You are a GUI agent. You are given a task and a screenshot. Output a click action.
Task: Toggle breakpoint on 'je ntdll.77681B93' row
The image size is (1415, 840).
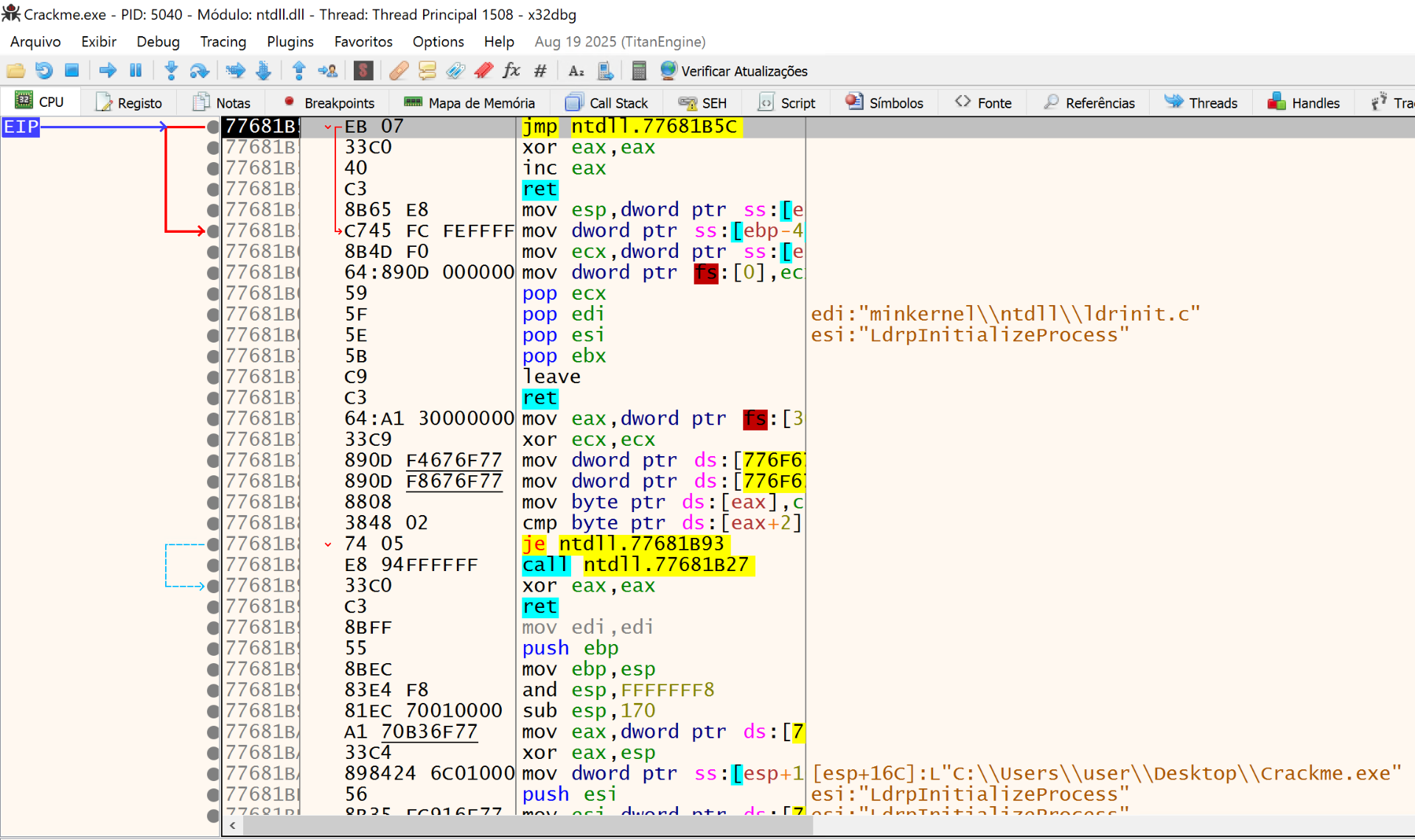pos(213,545)
